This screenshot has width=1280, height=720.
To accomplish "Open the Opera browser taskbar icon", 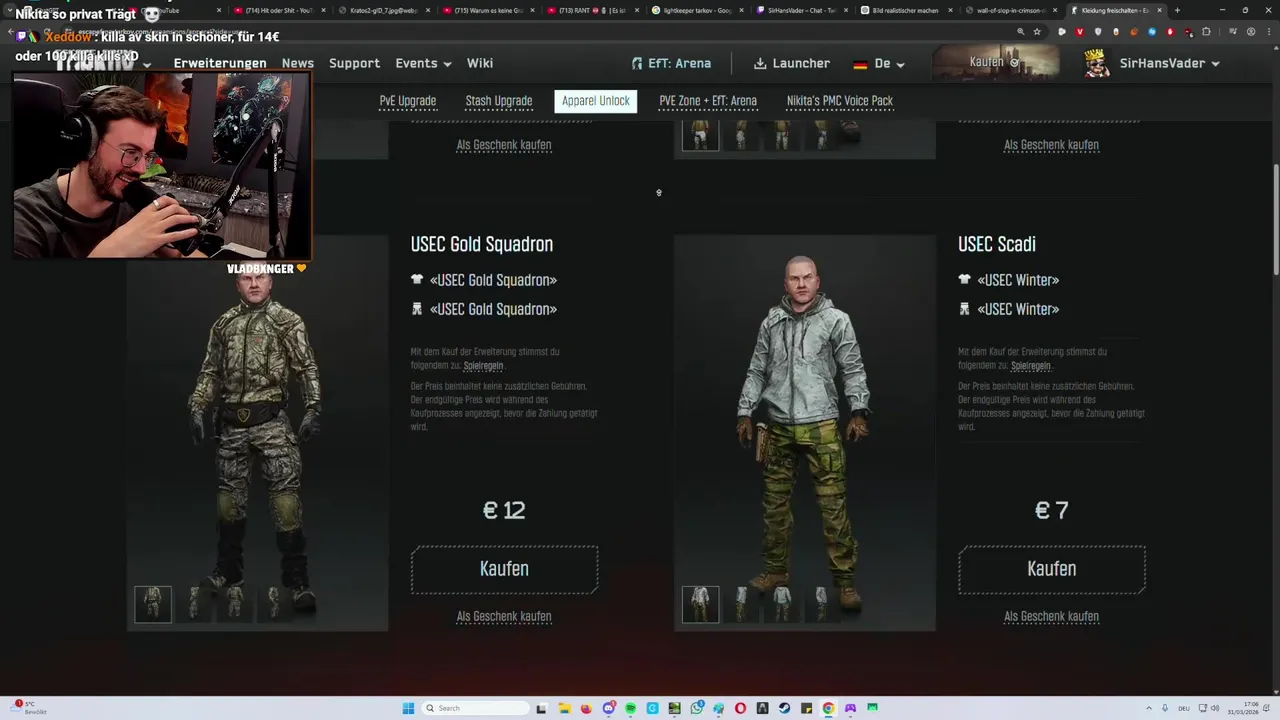I will click(x=740, y=708).
